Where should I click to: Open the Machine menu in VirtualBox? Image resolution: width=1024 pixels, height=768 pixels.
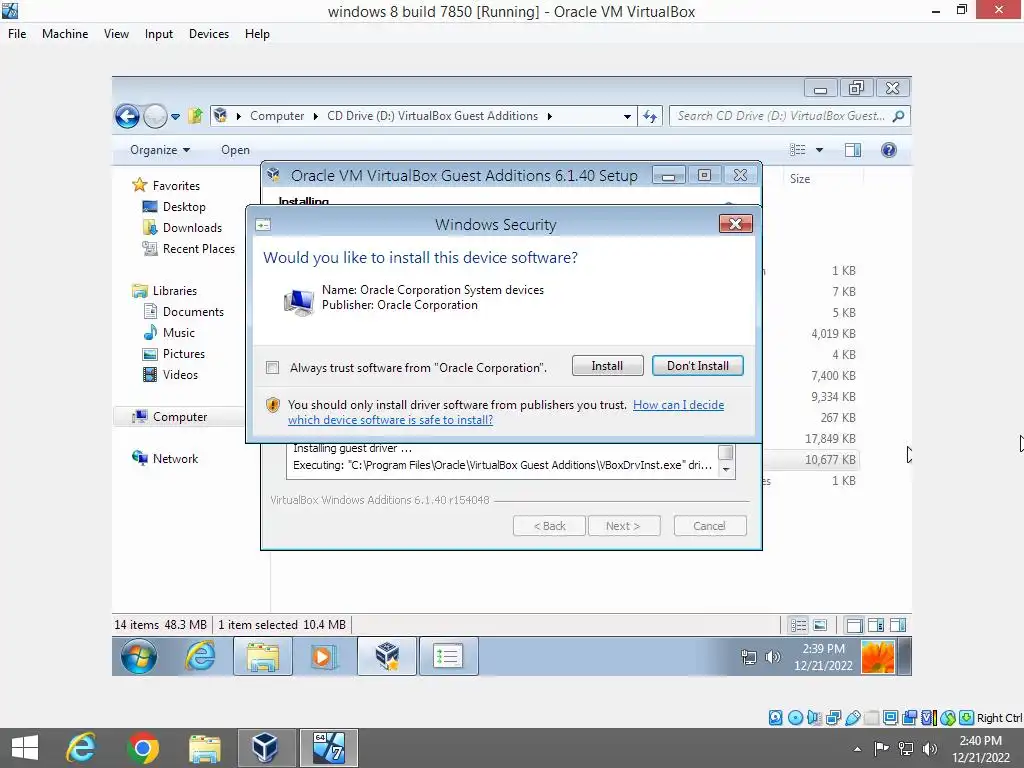tap(65, 34)
